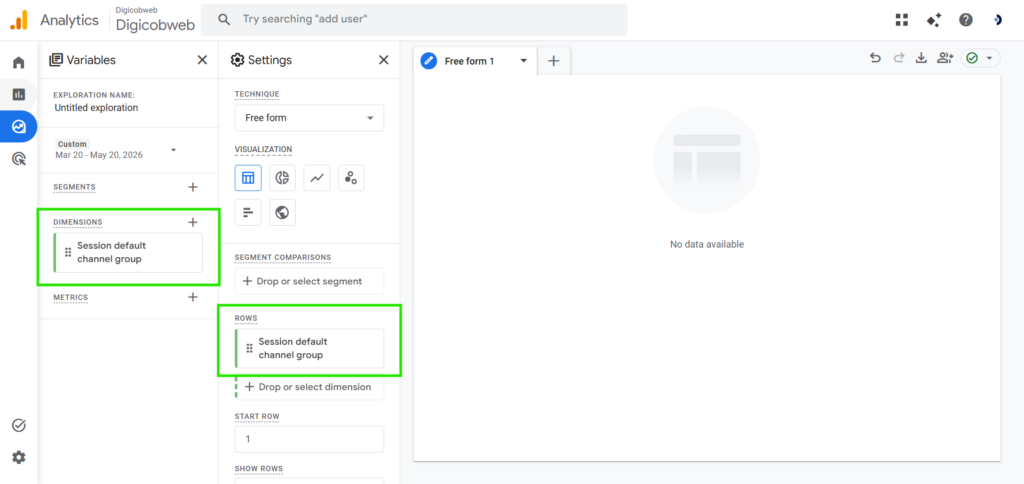
Task: Open the Help question mark icon
Action: [966, 20]
